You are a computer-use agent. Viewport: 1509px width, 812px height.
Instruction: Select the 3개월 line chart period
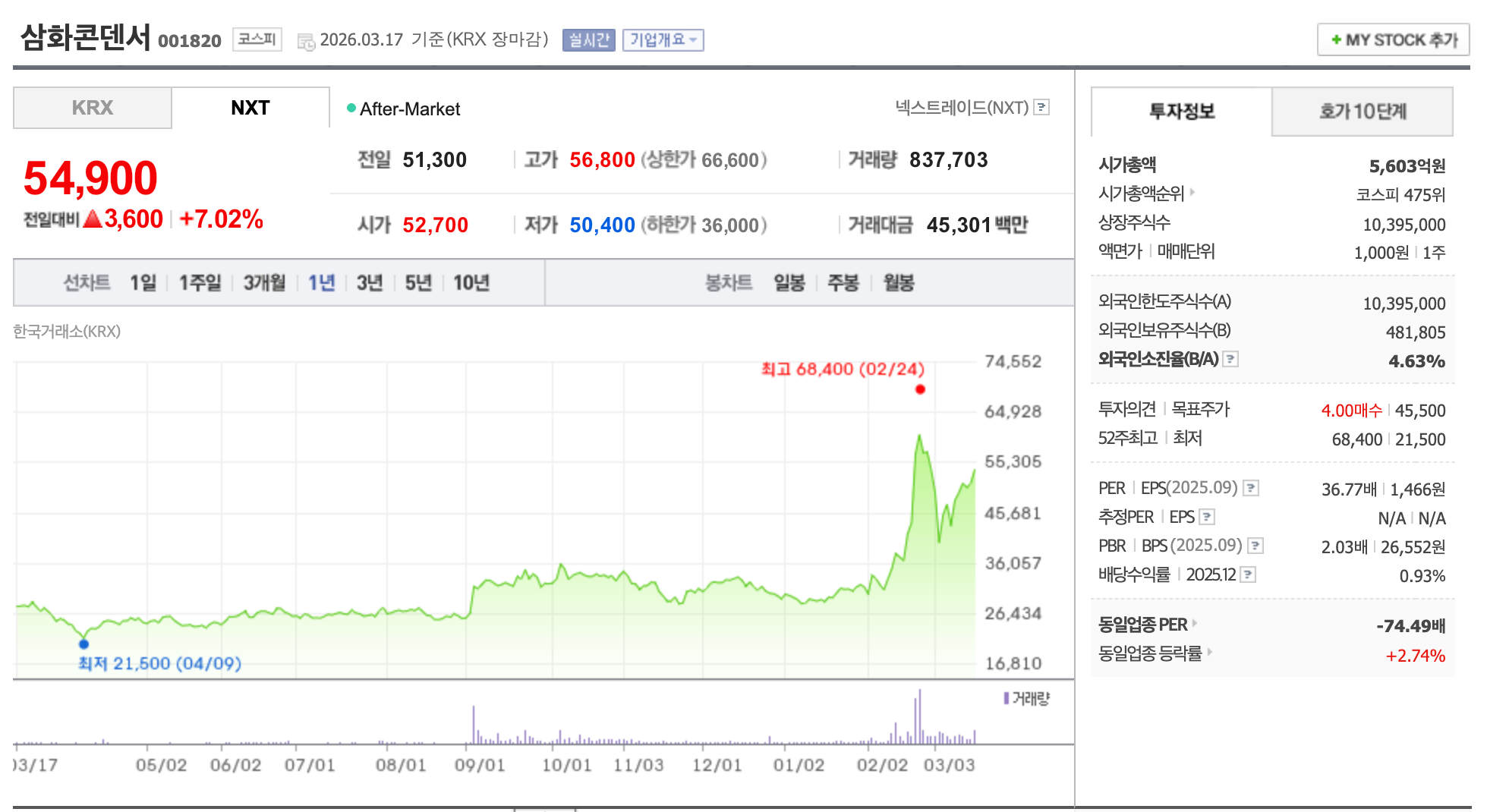click(x=264, y=283)
